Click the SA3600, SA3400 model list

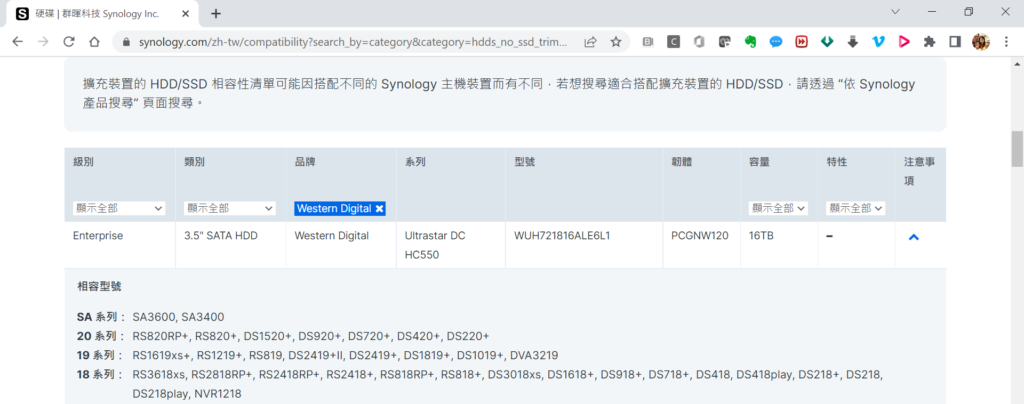178,317
